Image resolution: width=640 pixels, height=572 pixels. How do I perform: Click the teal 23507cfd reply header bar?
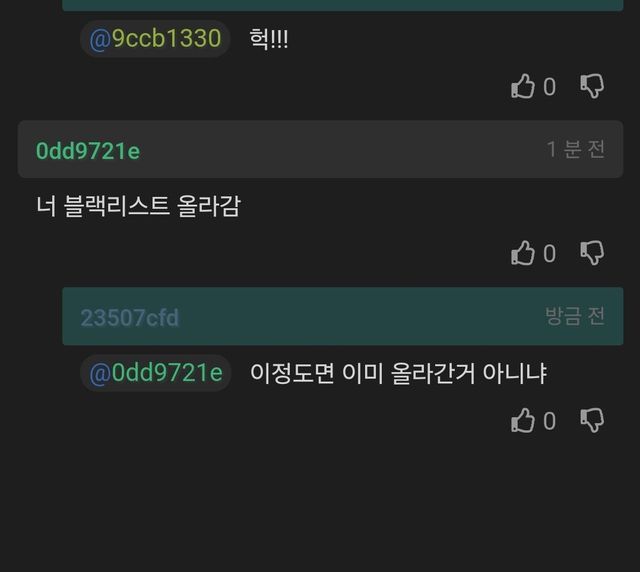click(343, 316)
